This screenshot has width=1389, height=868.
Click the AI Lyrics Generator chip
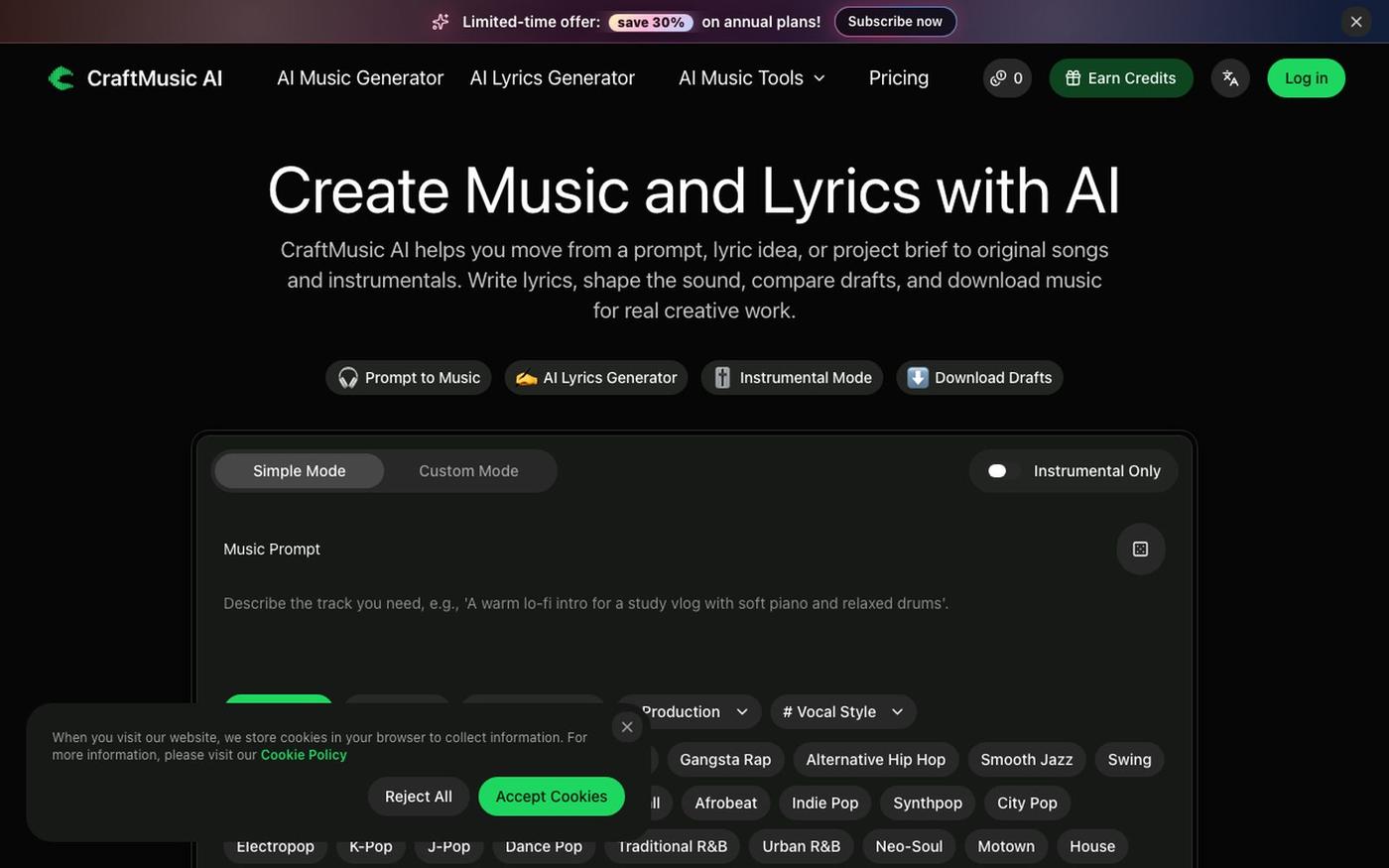pyautogui.click(x=596, y=378)
